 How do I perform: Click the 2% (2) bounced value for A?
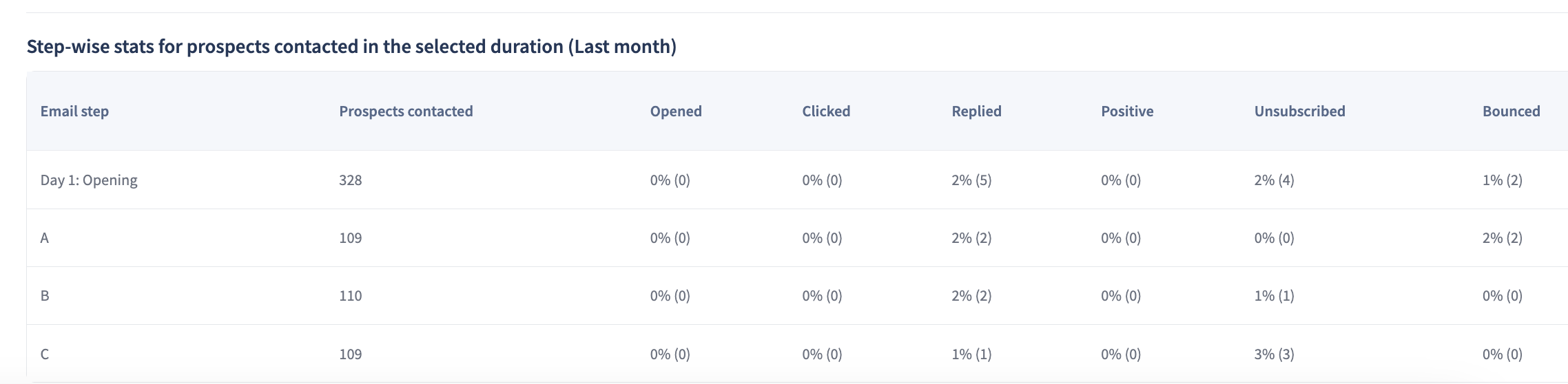click(x=1502, y=238)
